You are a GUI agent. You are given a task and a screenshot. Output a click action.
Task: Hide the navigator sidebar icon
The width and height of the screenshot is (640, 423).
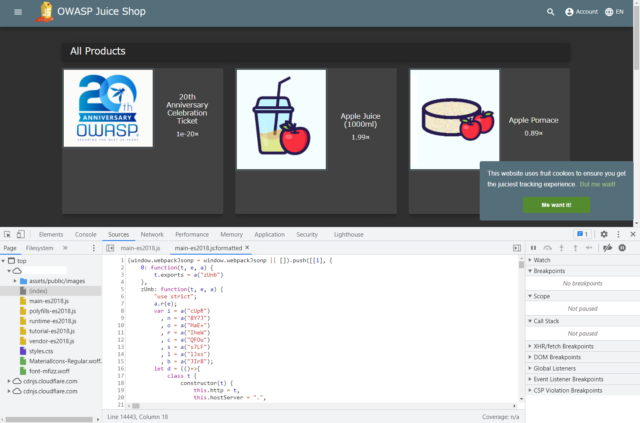[x=110, y=248]
